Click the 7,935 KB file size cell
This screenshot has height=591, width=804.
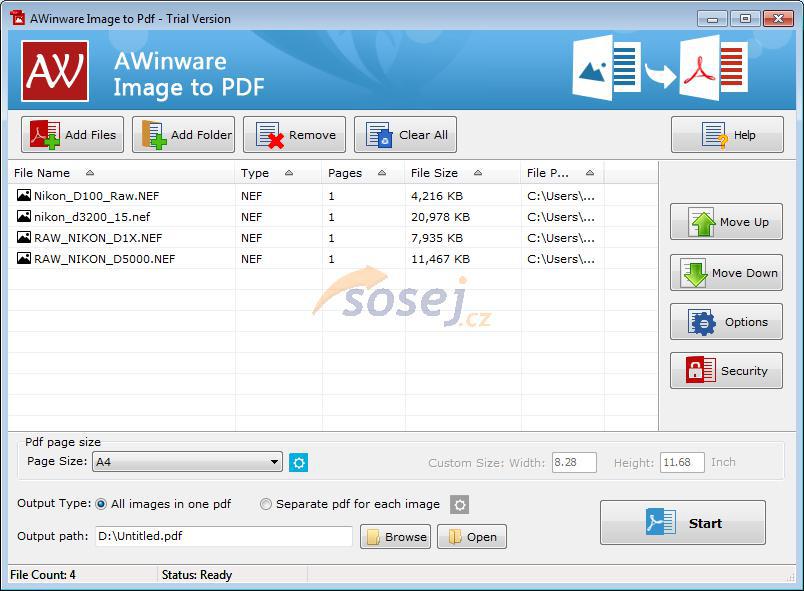(437, 238)
